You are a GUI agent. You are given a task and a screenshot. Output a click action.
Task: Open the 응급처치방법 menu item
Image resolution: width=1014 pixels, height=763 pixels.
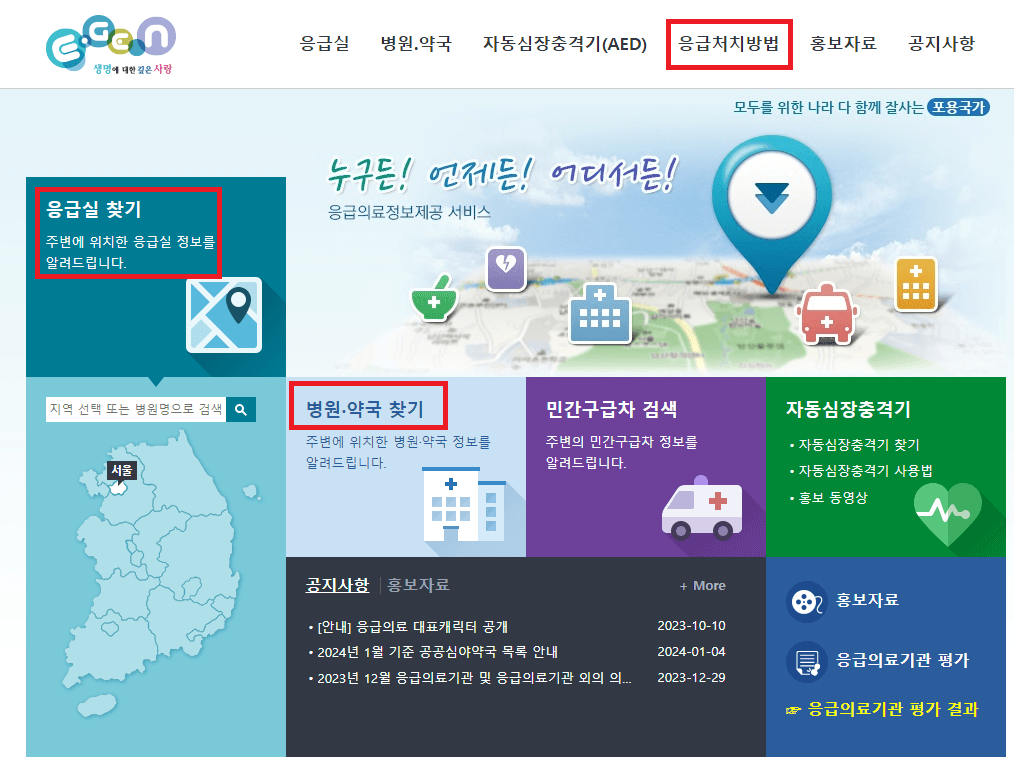(x=729, y=43)
